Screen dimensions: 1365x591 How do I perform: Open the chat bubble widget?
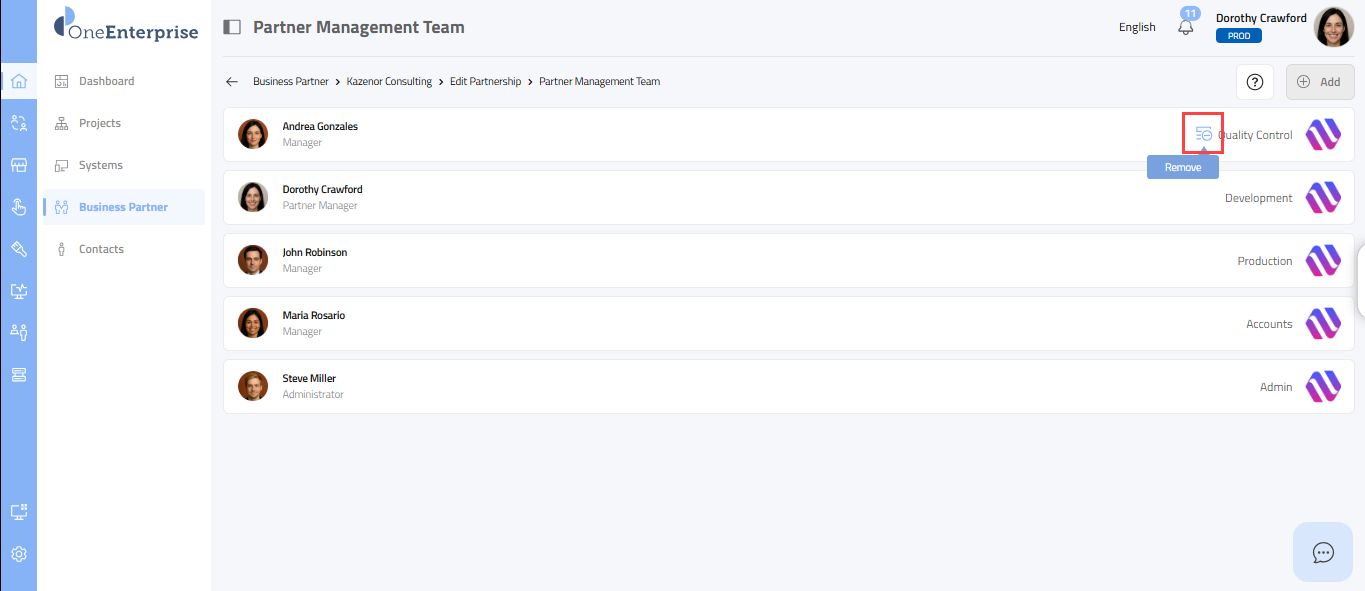(x=1323, y=552)
